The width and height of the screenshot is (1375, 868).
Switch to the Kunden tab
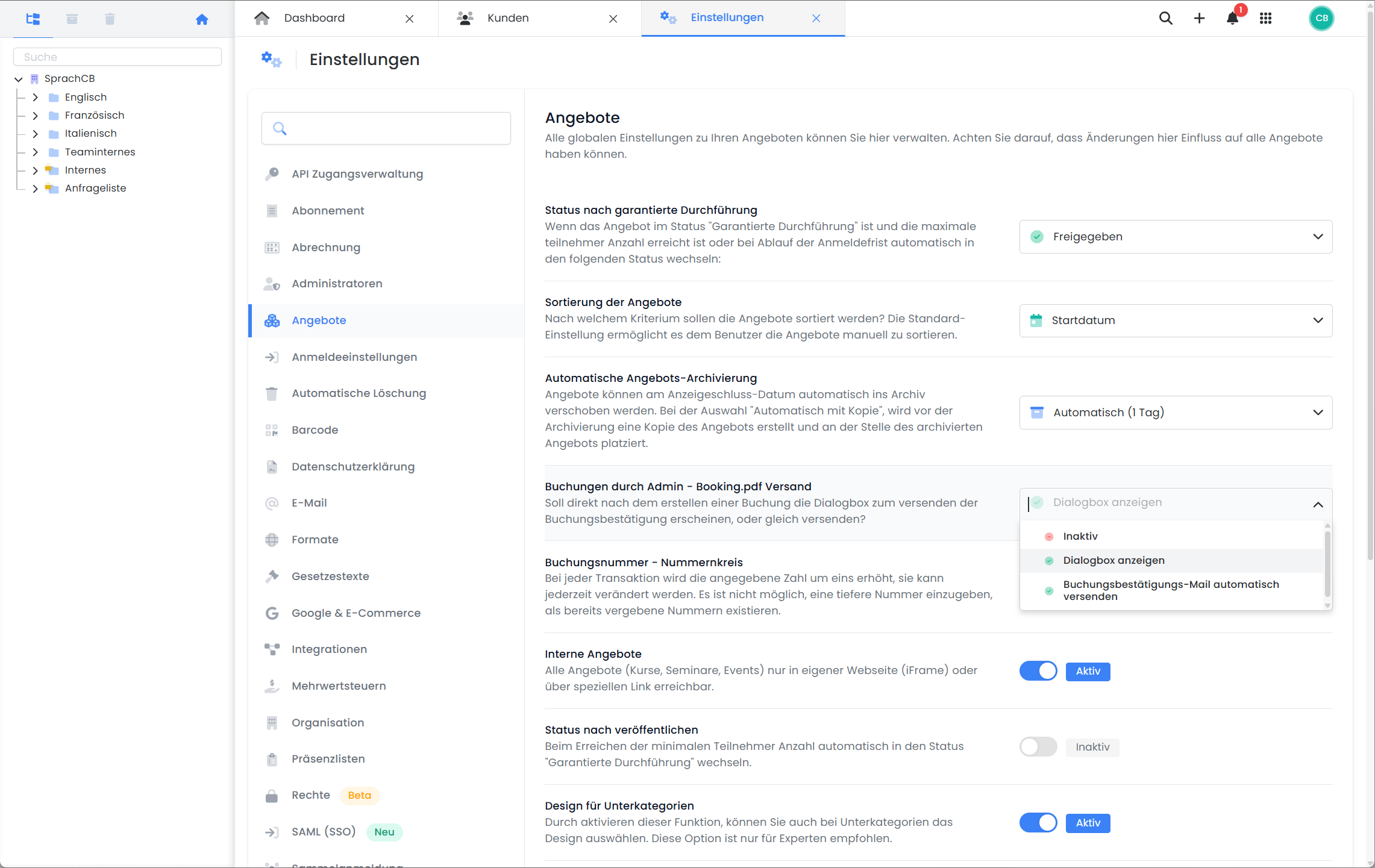coord(508,17)
